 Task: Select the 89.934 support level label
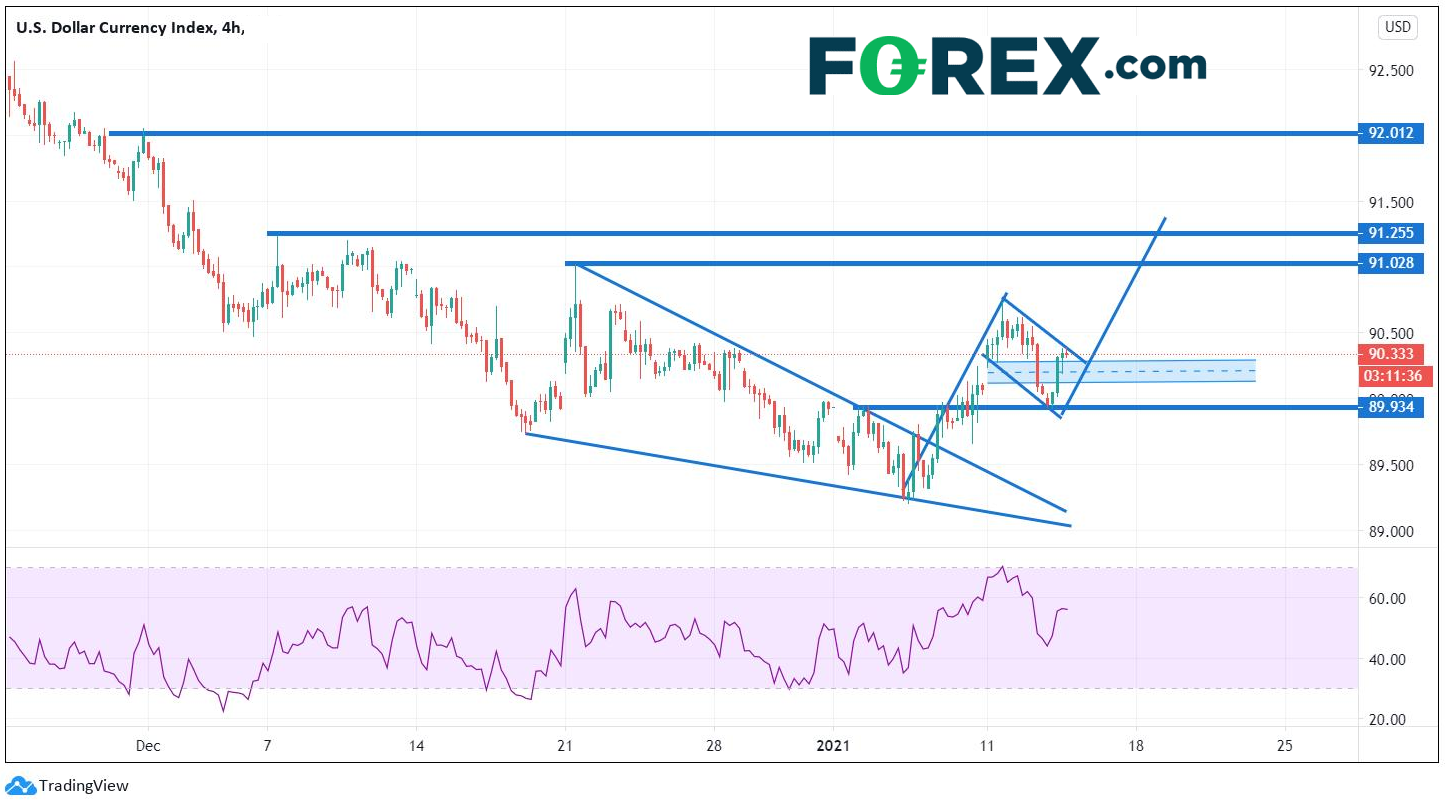pos(1390,407)
